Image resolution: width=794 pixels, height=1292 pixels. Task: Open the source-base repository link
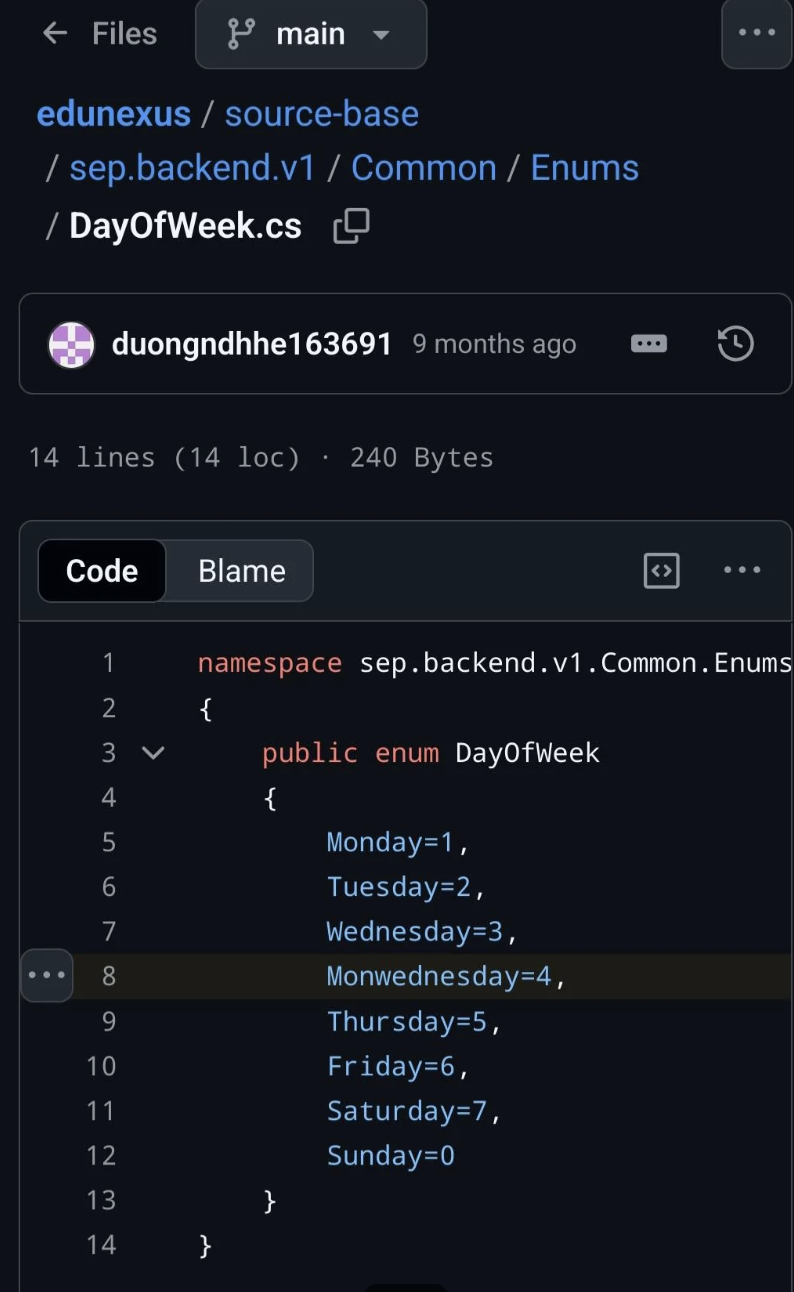pyautogui.click(x=322, y=113)
